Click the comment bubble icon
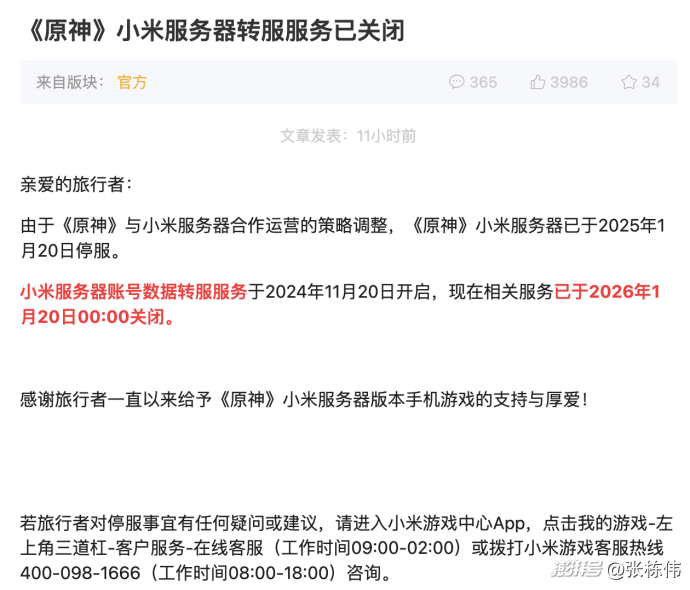690x590 pixels. 456,82
